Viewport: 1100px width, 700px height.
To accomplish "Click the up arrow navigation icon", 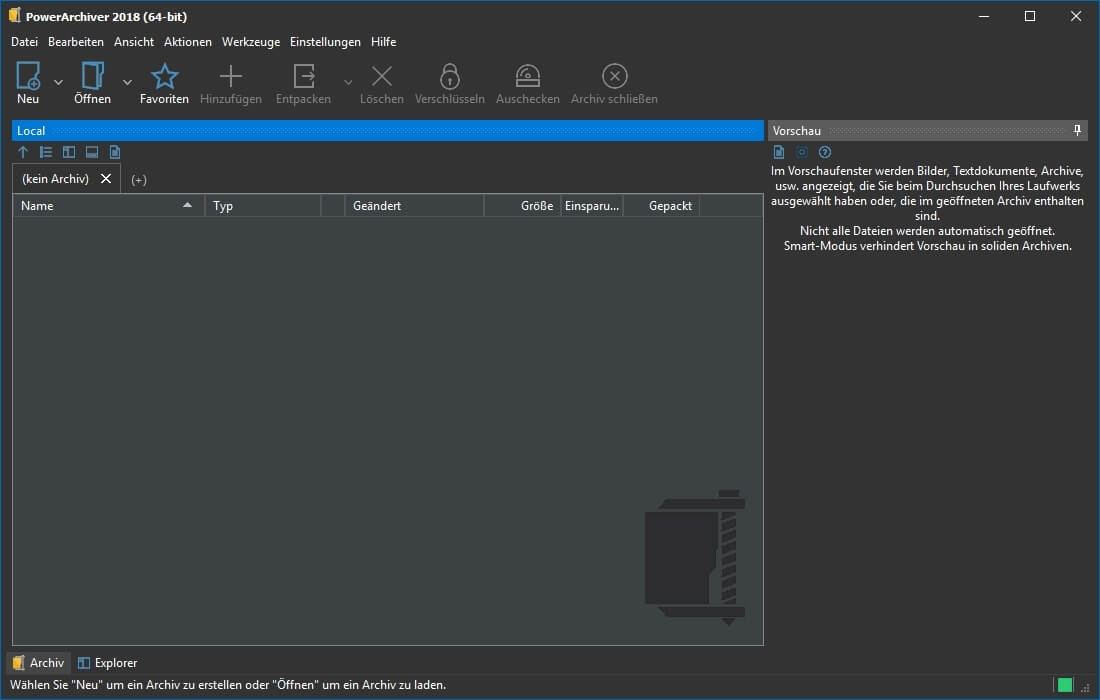I will click(23, 152).
